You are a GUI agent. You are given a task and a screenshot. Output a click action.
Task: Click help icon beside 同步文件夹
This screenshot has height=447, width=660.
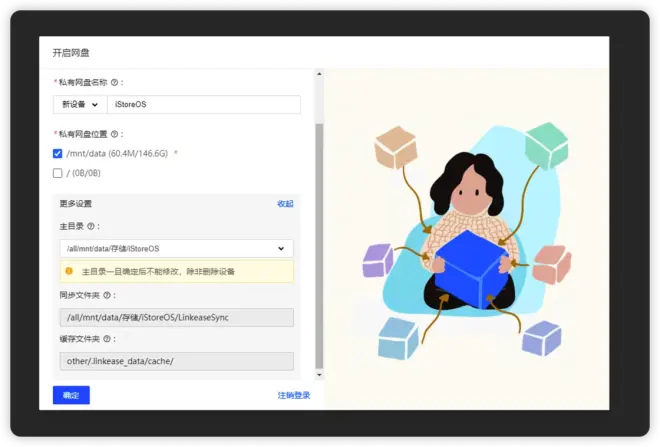pos(107,295)
